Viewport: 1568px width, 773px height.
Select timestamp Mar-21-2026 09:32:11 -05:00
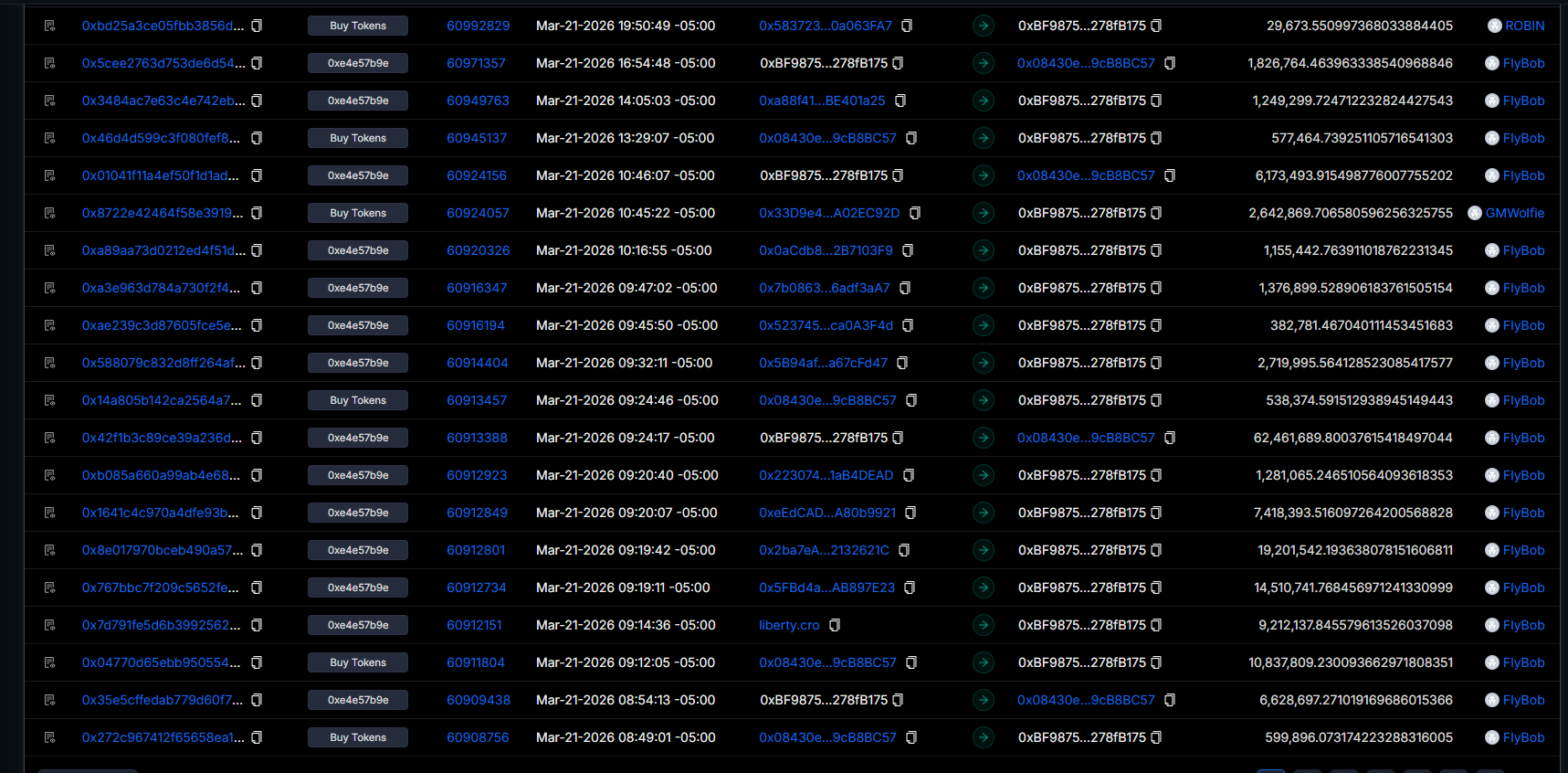coord(625,363)
